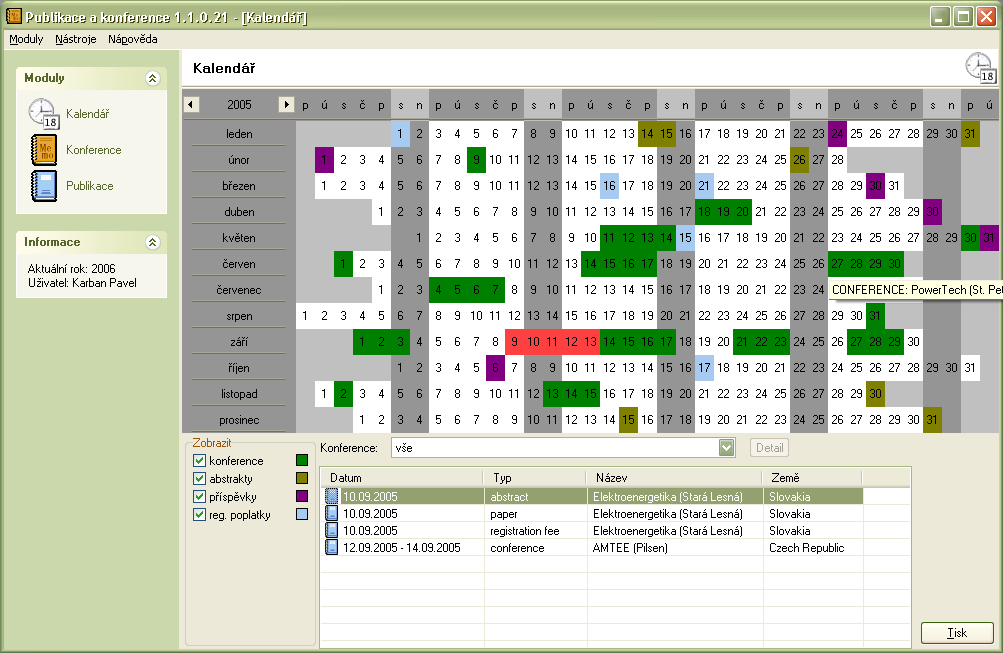The image size is (1003, 653).
Task: Click row icon of the 10.09.2005 abstract entry
Action: [331, 496]
